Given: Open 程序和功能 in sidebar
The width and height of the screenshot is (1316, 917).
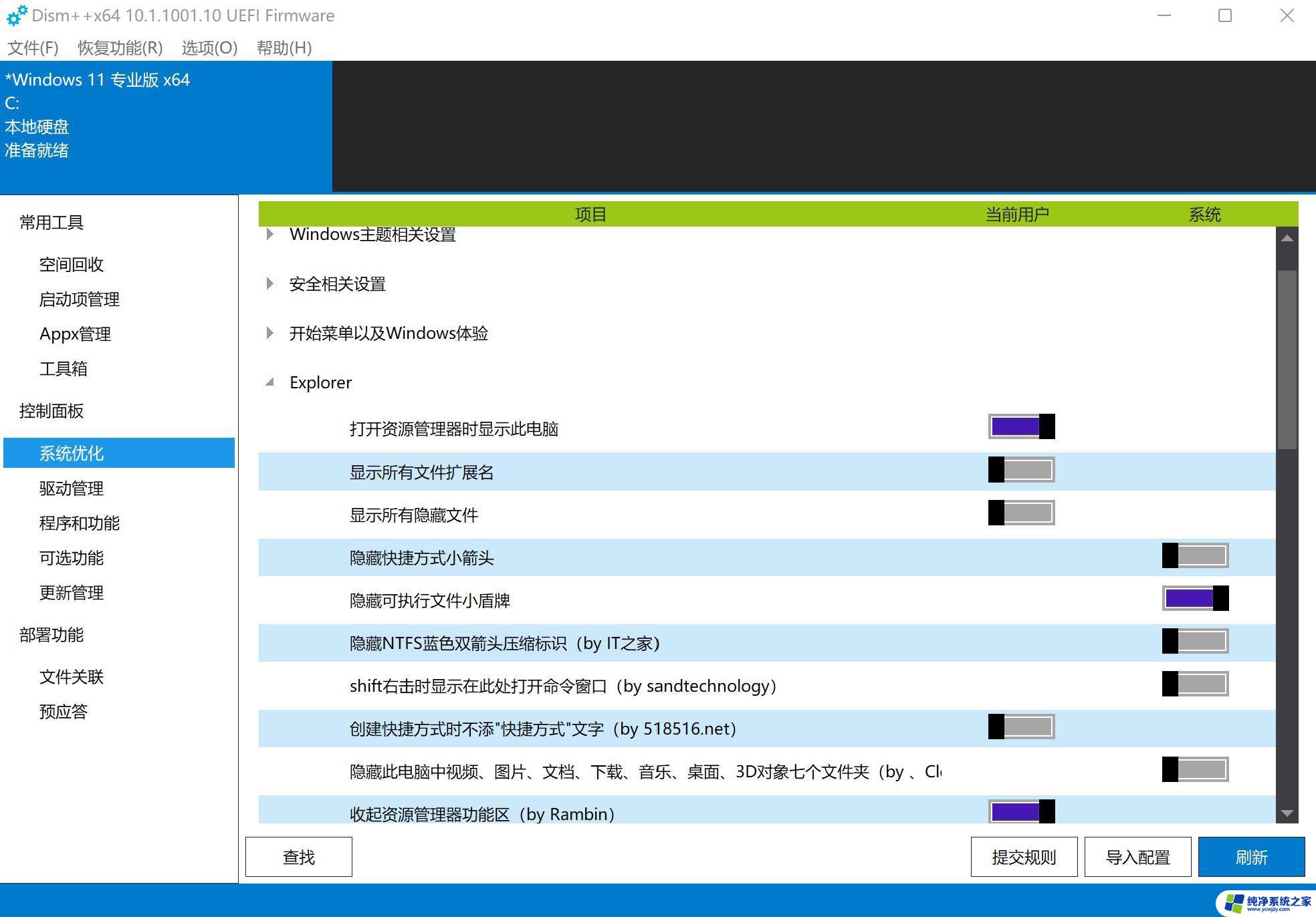Looking at the screenshot, I should tap(80, 523).
